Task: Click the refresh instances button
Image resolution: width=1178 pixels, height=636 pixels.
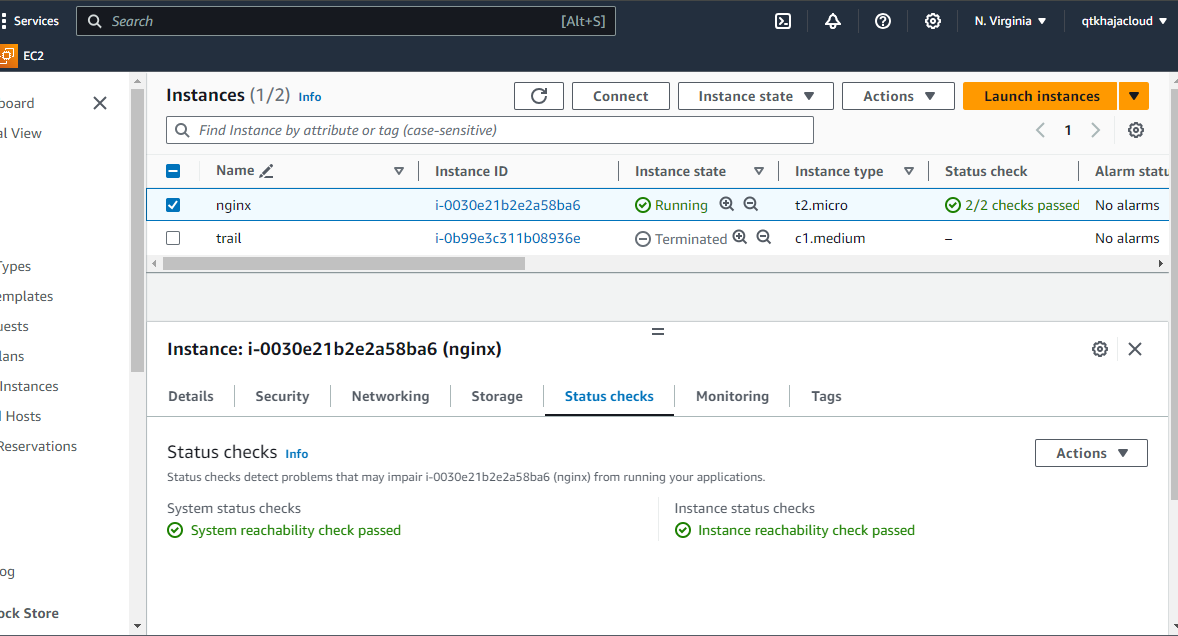Action: [539, 96]
